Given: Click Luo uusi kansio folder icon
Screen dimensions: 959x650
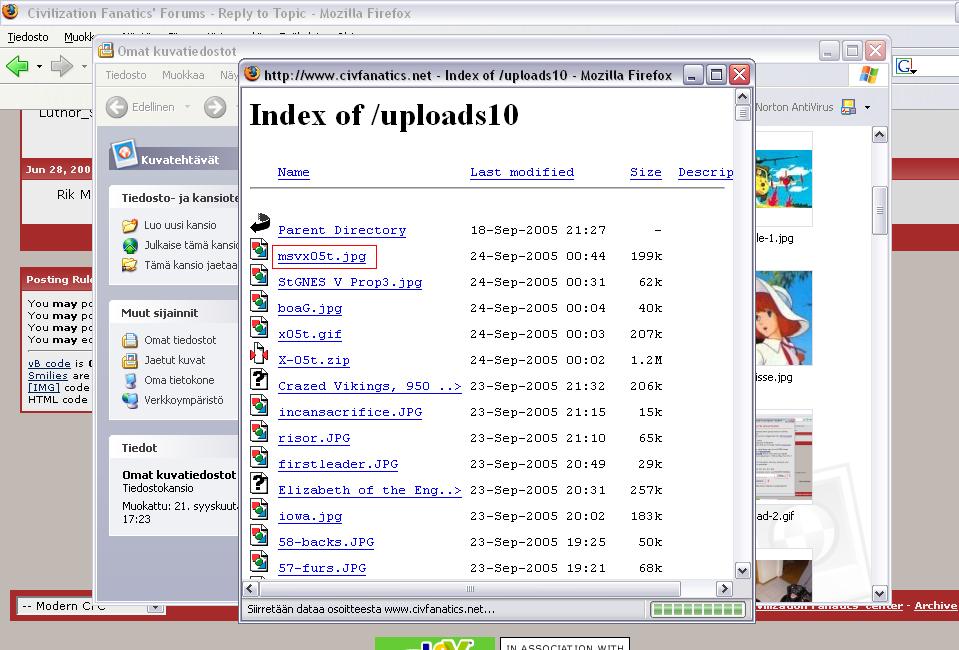Looking at the screenshot, I should click(130, 225).
